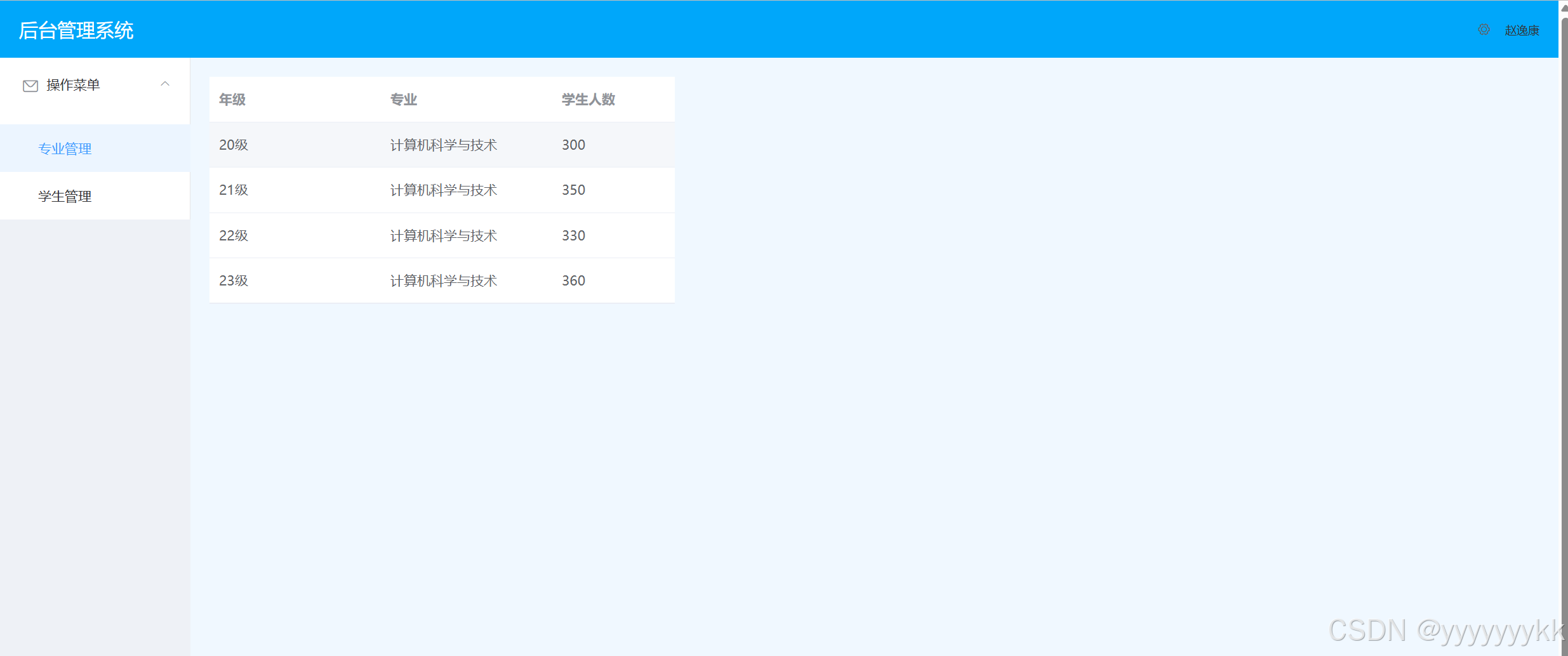Click the student count 360
Image resolution: width=1568 pixels, height=656 pixels.
tap(574, 280)
